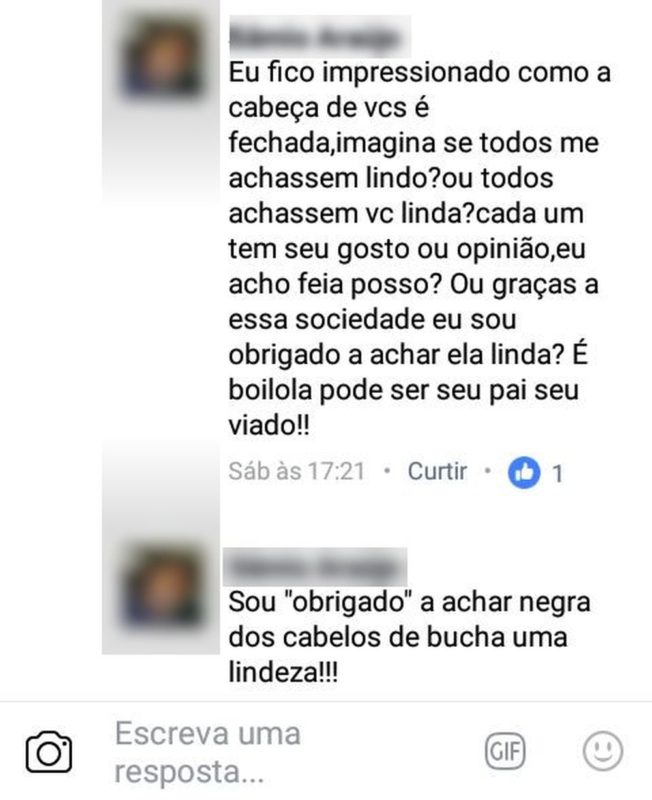Like the first comment via Curtir

[x=437, y=471]
